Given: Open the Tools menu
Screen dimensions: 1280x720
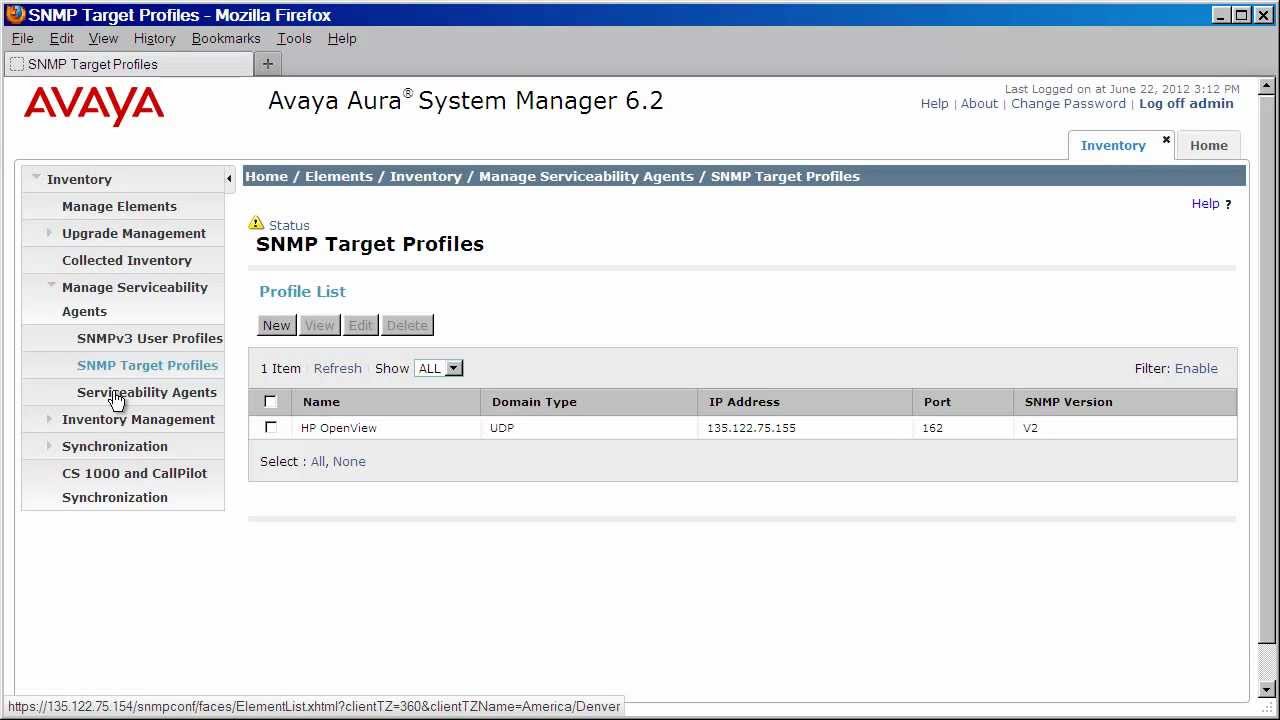Looking at the screenshot, I should coord(294,38).
